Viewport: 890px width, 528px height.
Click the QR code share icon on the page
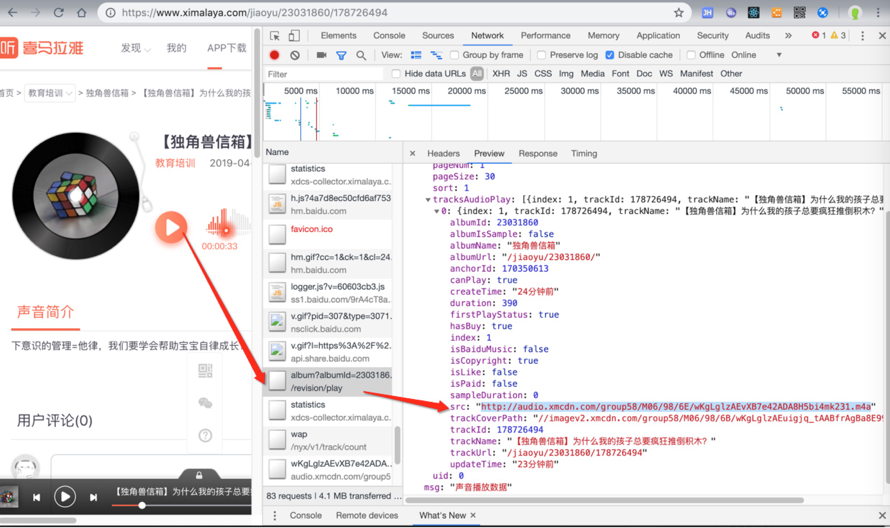(x=205, y=371)
